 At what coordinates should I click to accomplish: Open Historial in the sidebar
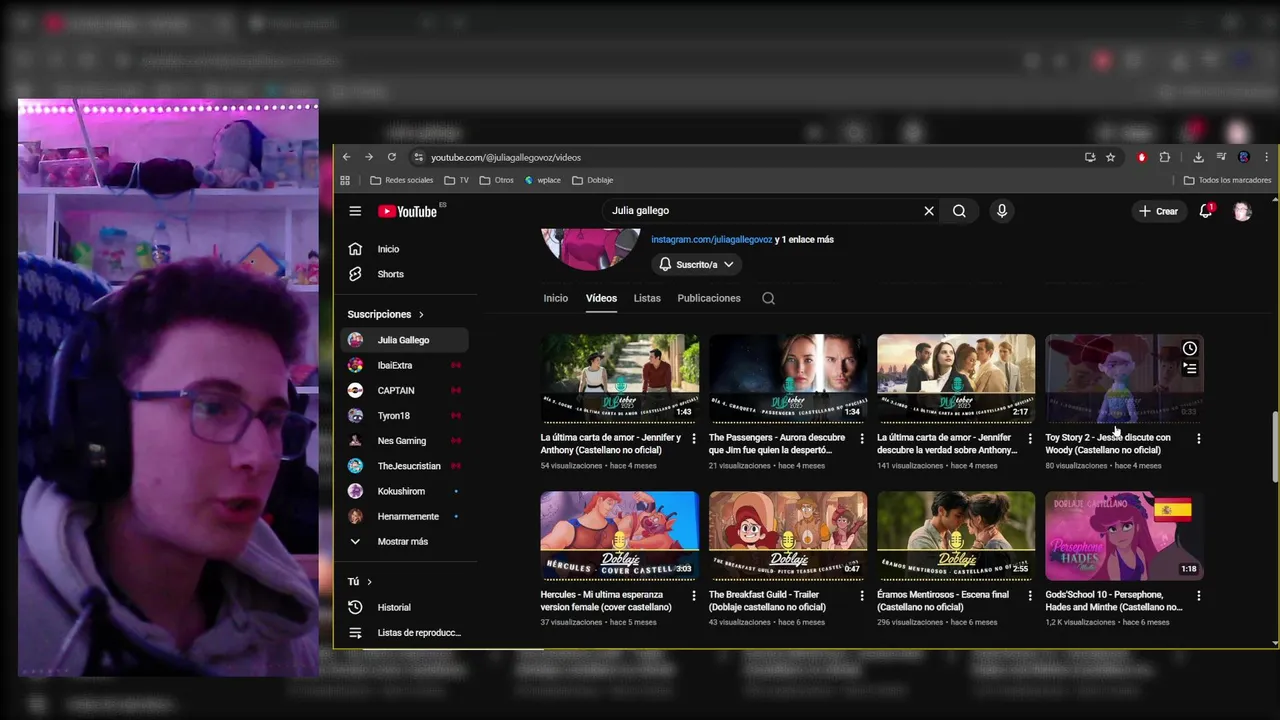404,607
